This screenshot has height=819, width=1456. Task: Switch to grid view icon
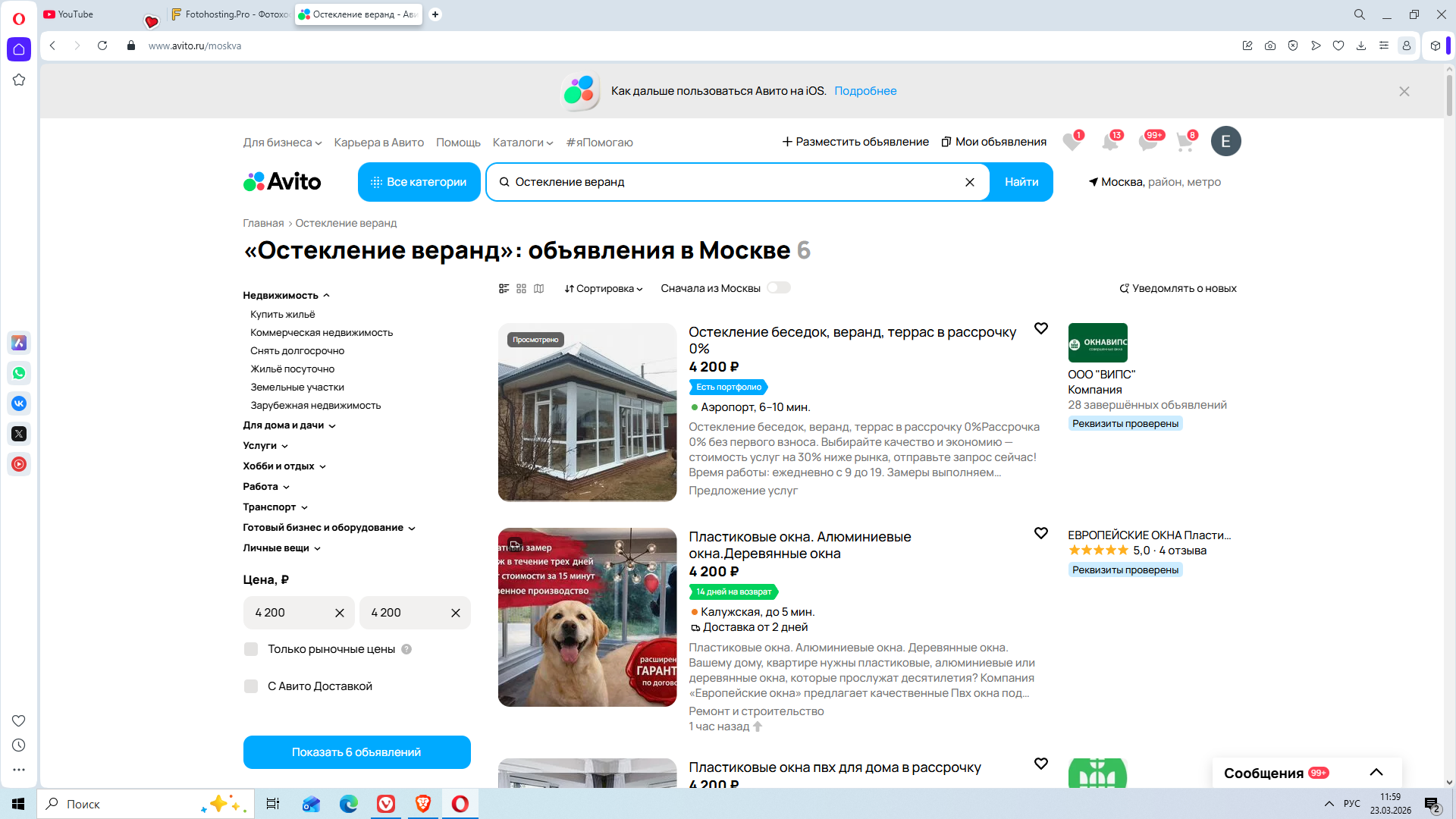tap(521, 289)
